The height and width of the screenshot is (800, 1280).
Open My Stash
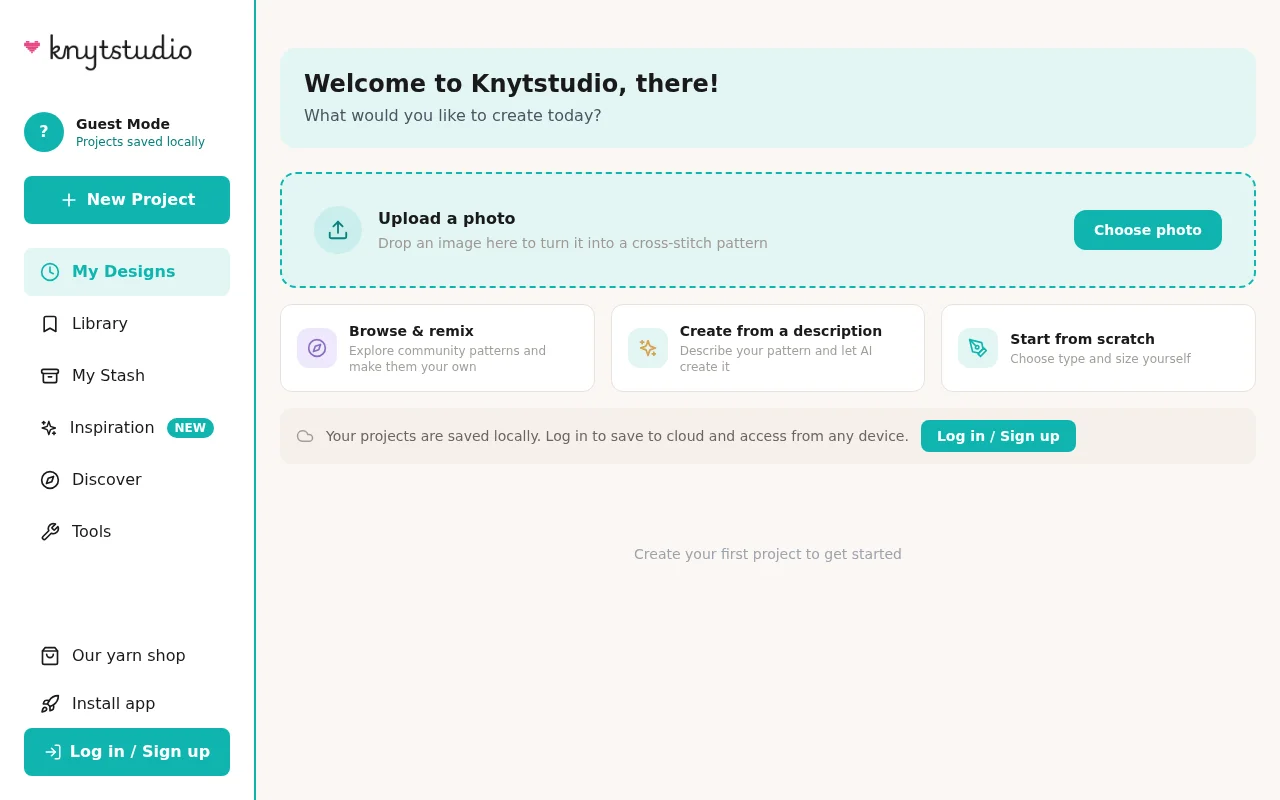point(127,376)
